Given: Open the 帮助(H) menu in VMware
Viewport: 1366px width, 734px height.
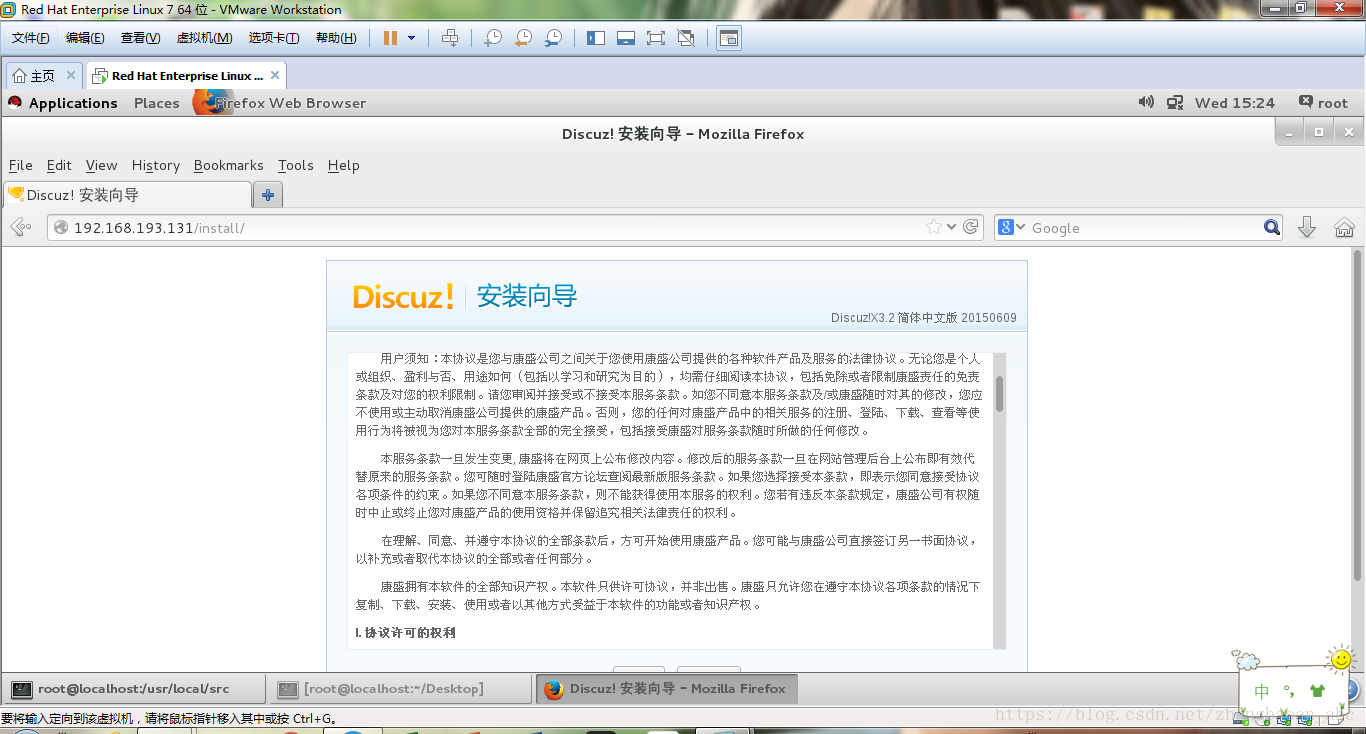Looking at the screenshot, I should tap(336, 38).
